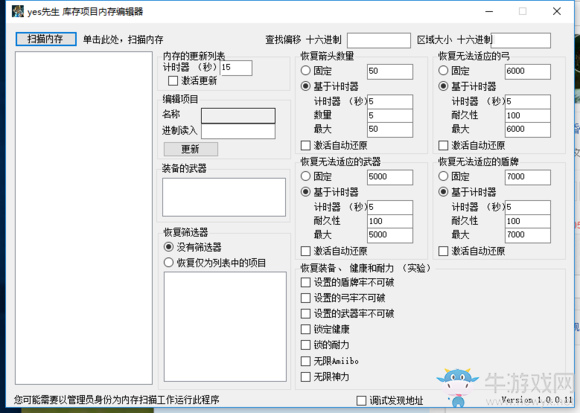Click the 名称 name text field
Image resolution: width=580 pixels, height=413 pixels.
tap(238, 115)
